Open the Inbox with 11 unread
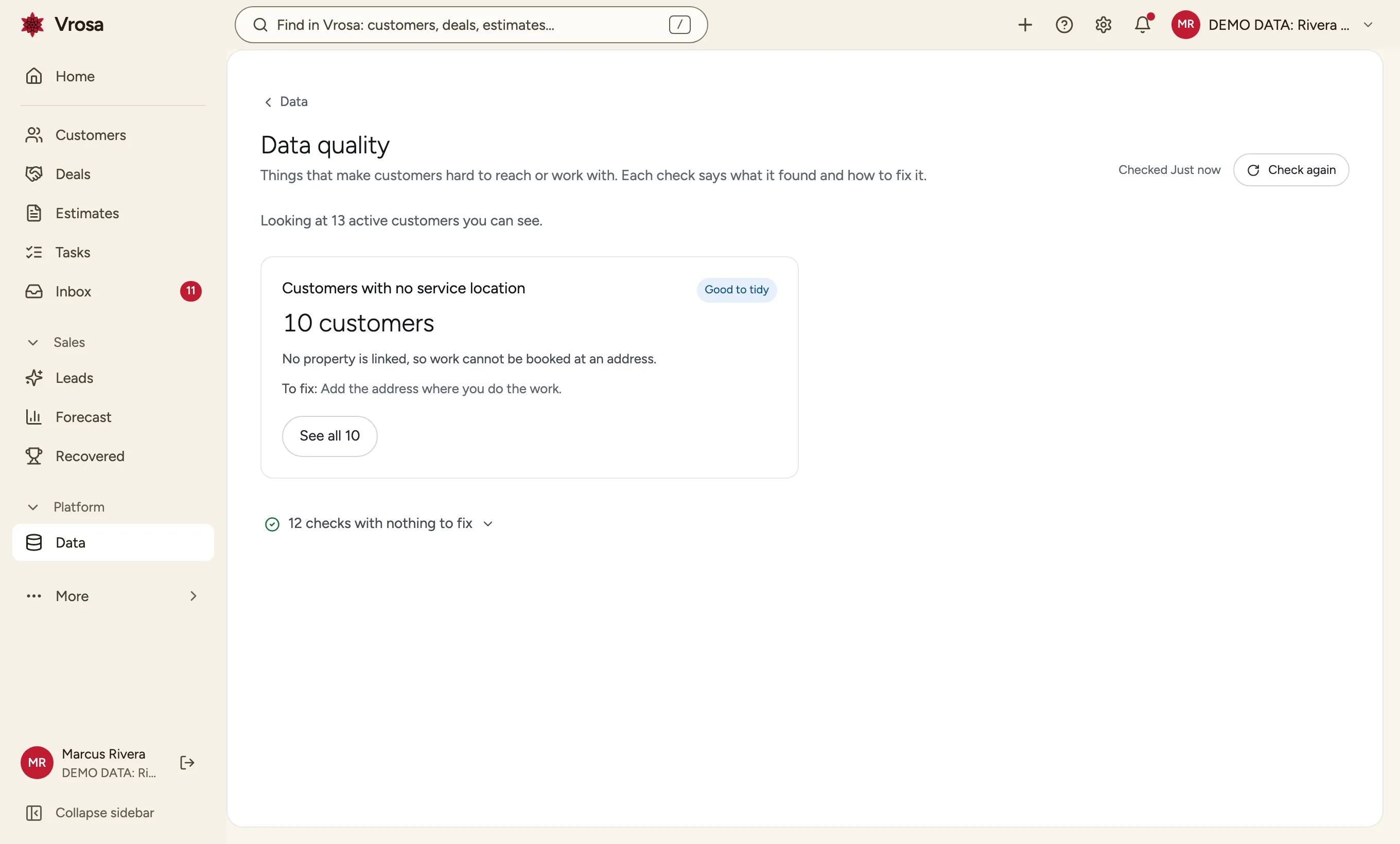1400x844 pixels. (x=113, y=291)
